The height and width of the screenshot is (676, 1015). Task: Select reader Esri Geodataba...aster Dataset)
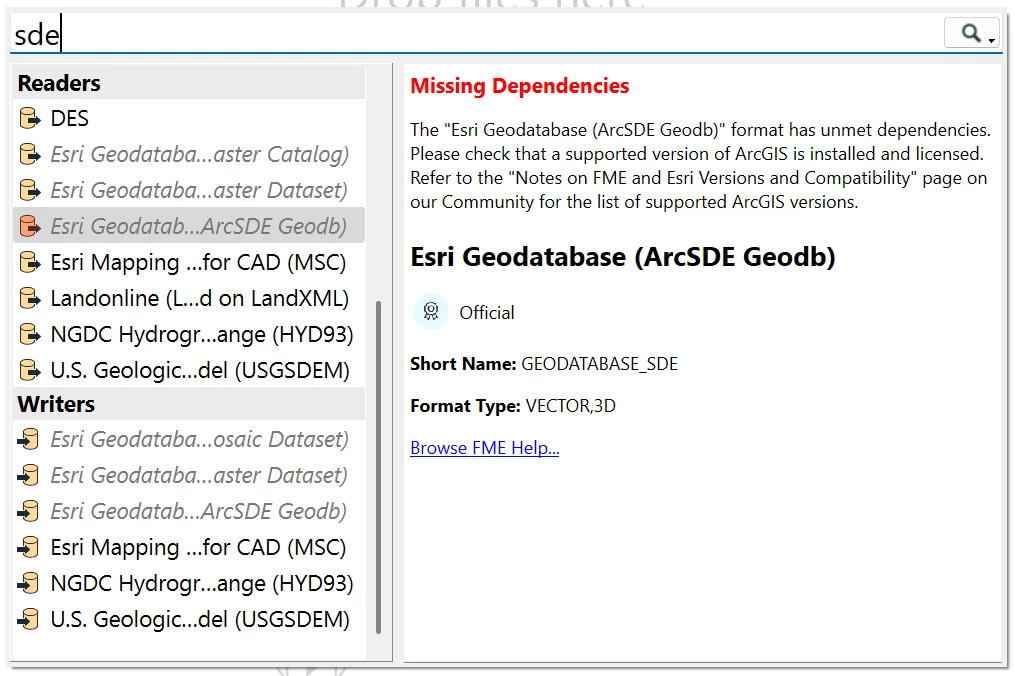189,190
